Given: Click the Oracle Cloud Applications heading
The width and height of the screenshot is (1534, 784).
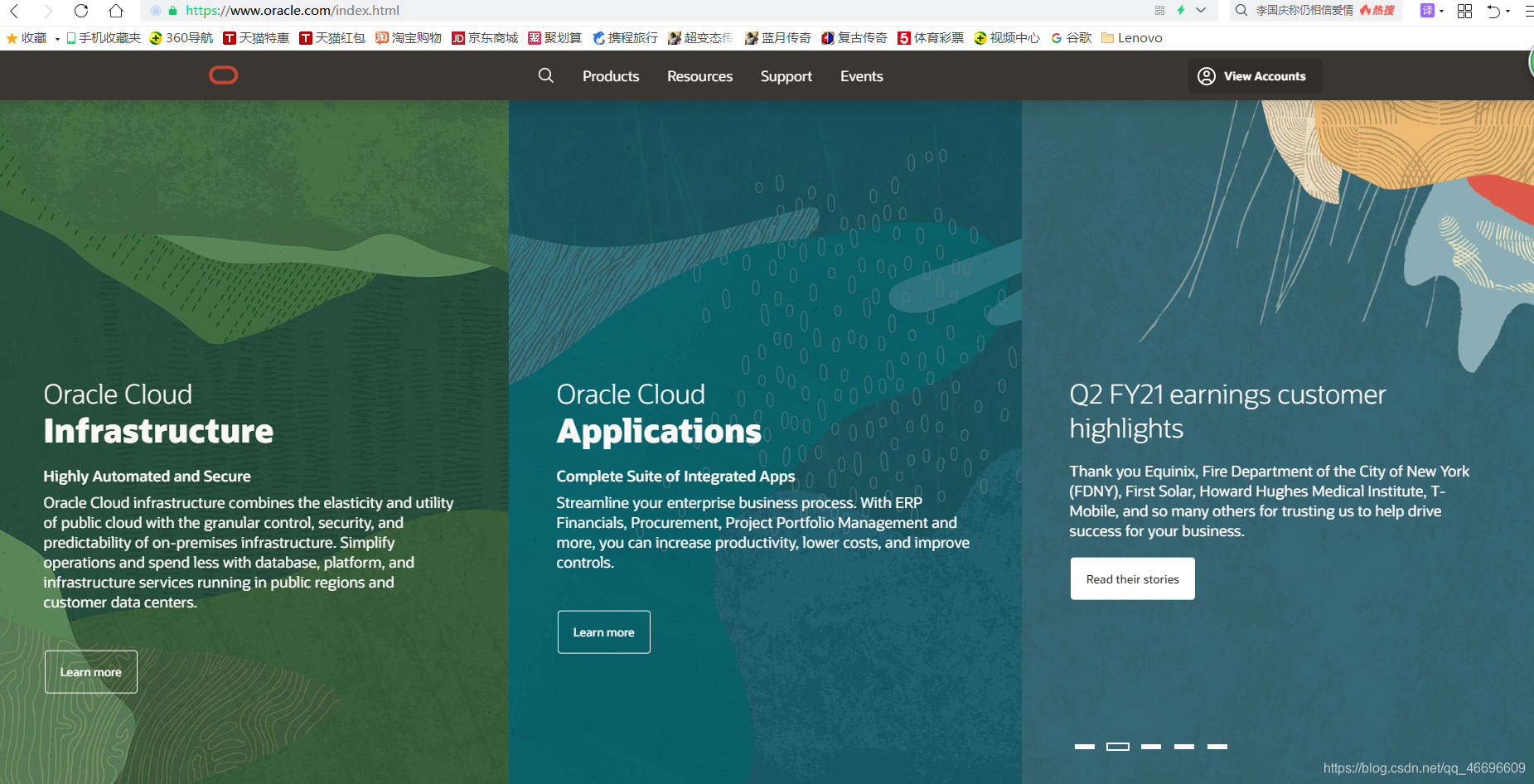Looking at the screenshot, I should click(659, 414).
